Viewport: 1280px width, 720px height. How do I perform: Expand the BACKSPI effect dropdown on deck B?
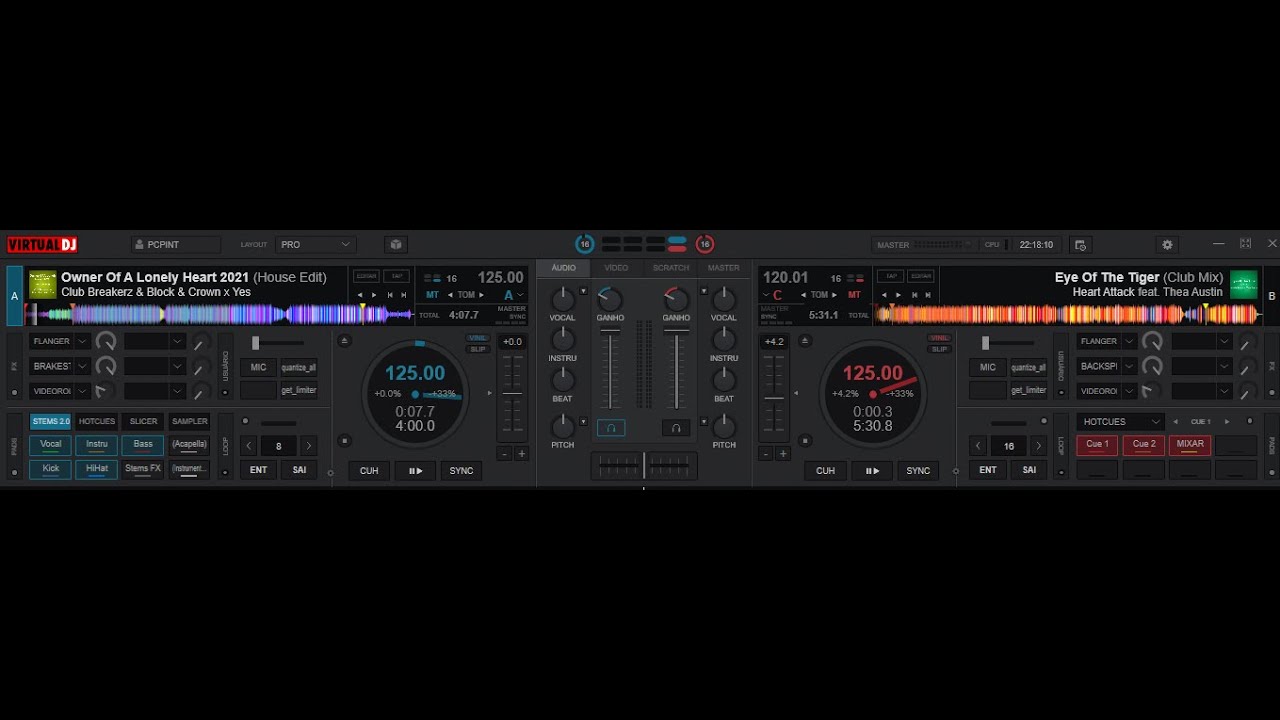pyautogui.click(x=1128, y=366)
